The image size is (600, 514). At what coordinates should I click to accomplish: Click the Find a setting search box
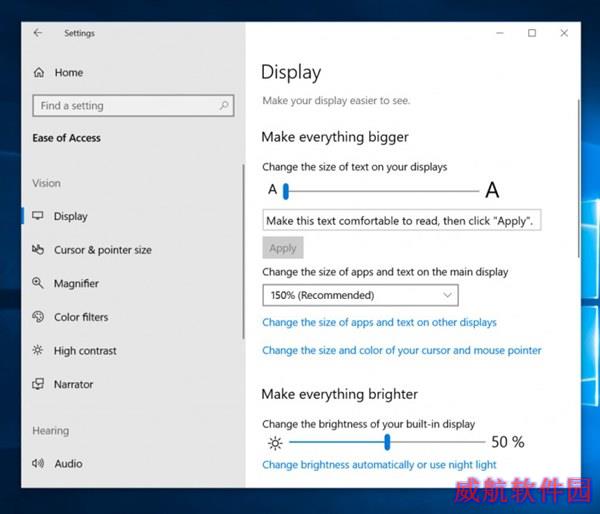pos(133,106)
